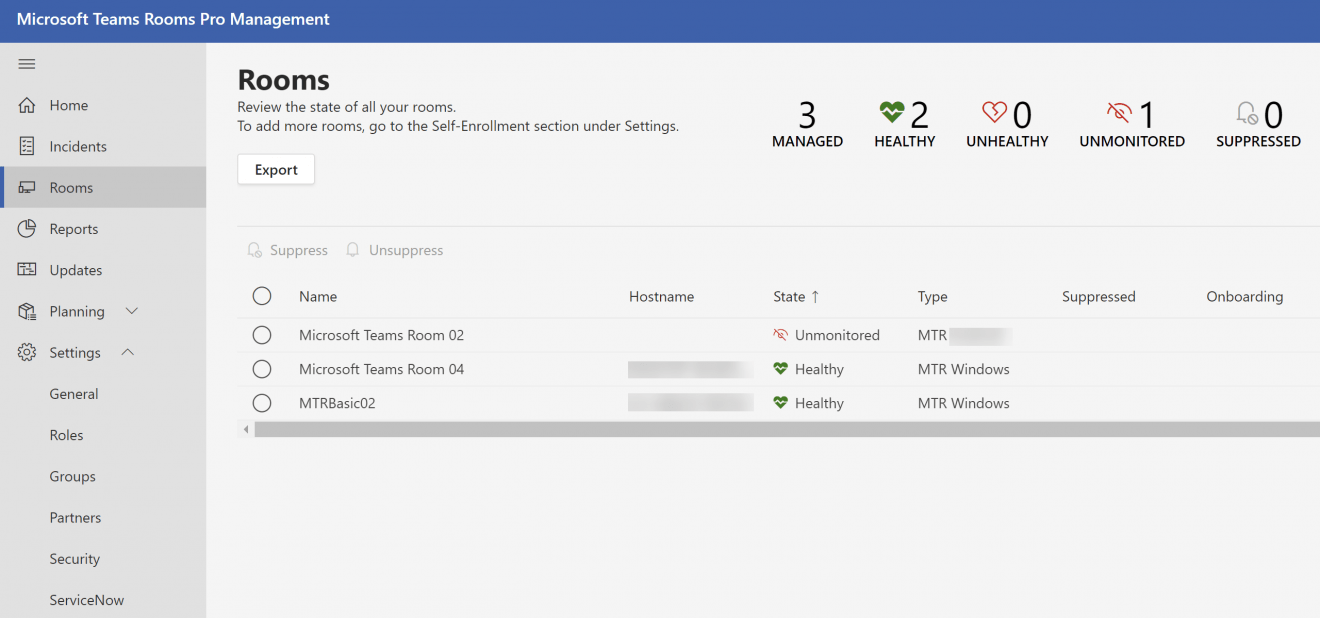Viewport: 1320px width, 618px height.
Task: Expand the Planning section chevron
Action: (x=131, y=311)
